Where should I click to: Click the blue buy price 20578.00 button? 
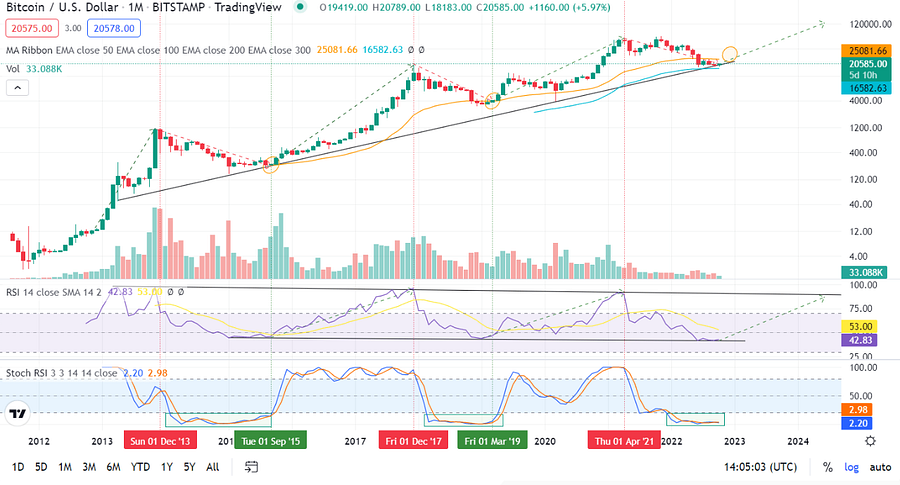pyautogui.click(x=114, y=28)
